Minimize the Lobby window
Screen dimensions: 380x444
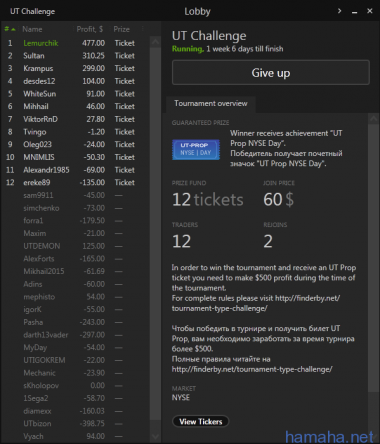pos(354,12)
